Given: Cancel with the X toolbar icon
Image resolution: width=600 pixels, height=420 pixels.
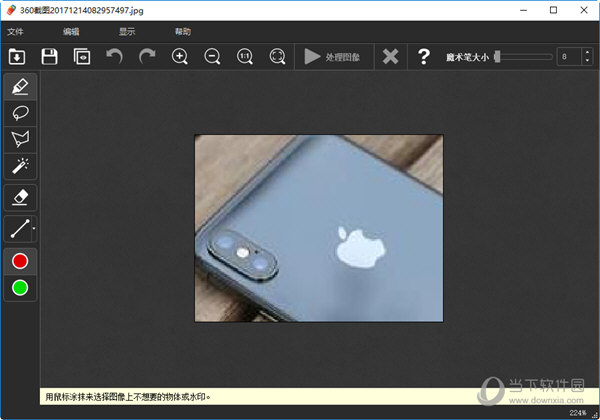Looking at the screenshot, I should click(x=390, y=57).
